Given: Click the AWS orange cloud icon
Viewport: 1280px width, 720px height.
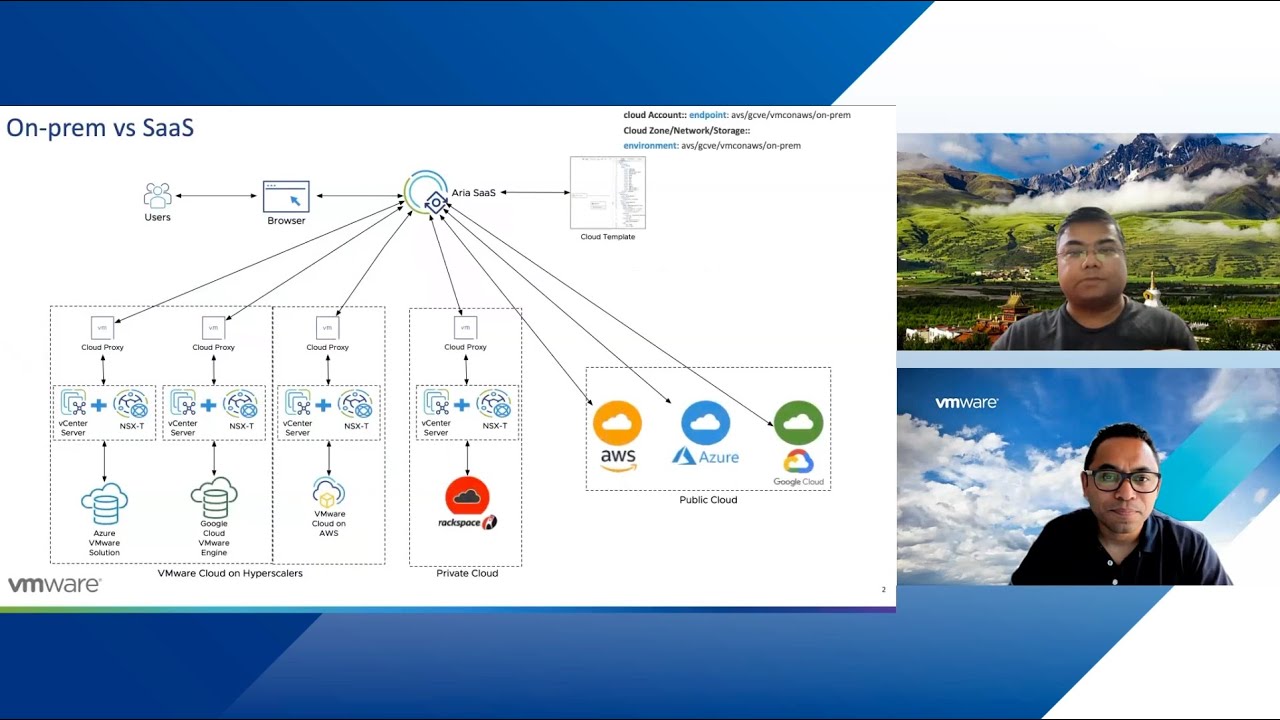Looking at the screenshot, I should (617, 422).
